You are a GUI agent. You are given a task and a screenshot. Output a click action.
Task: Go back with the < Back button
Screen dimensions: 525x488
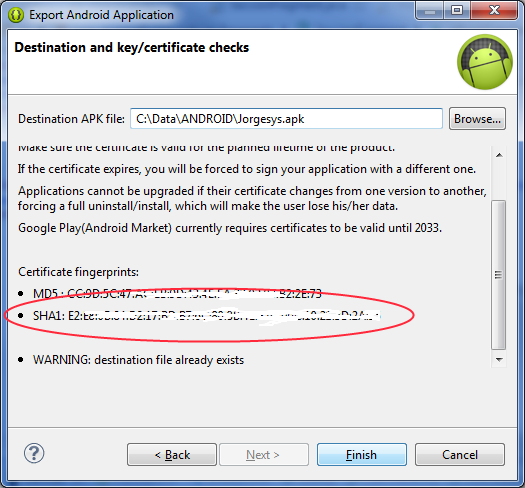pyautogui.click(x=172, y=455)
